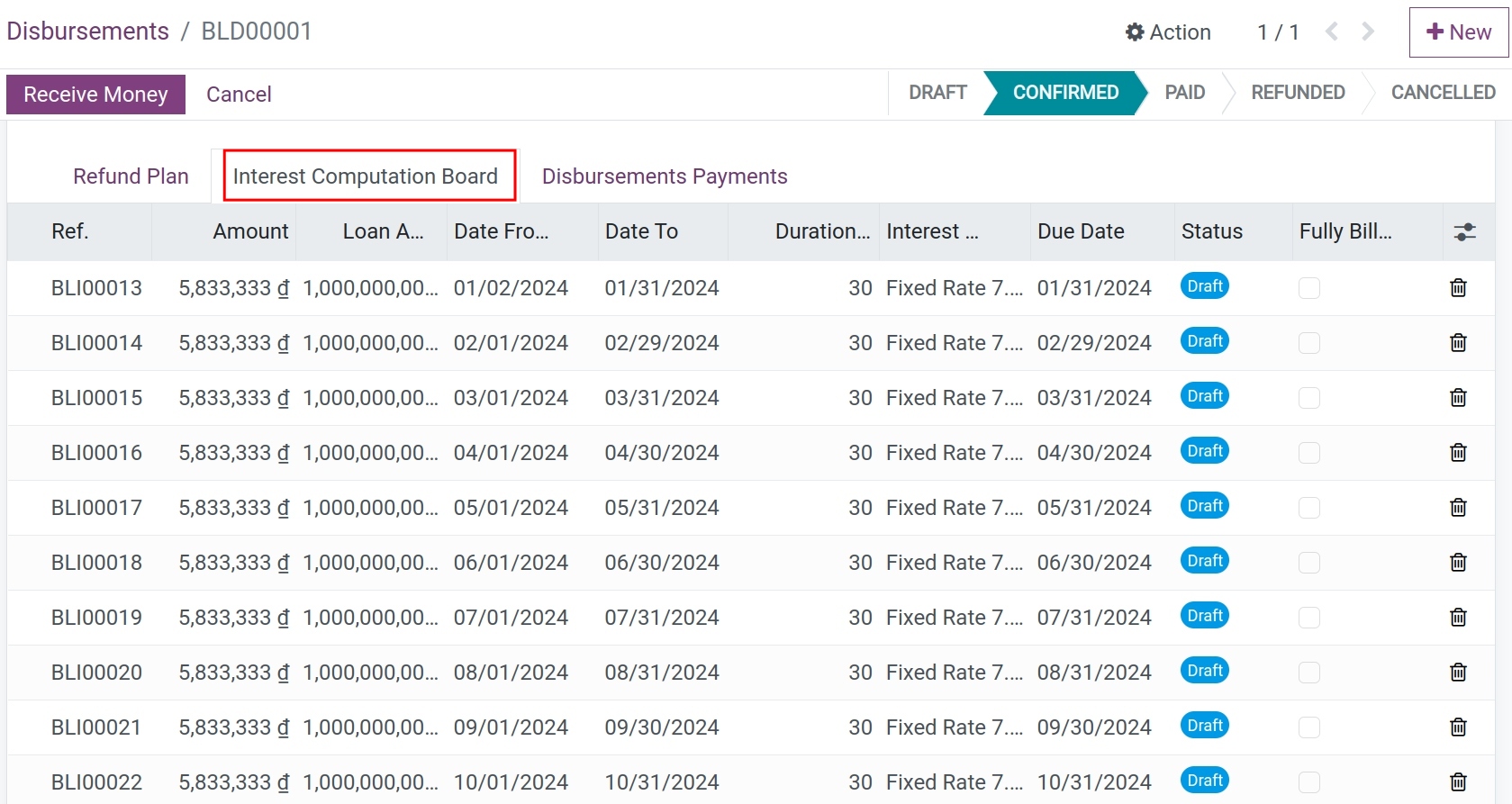Open reference BLI00016
Viewport: 1512px width, 804px height.
point(96,453)
